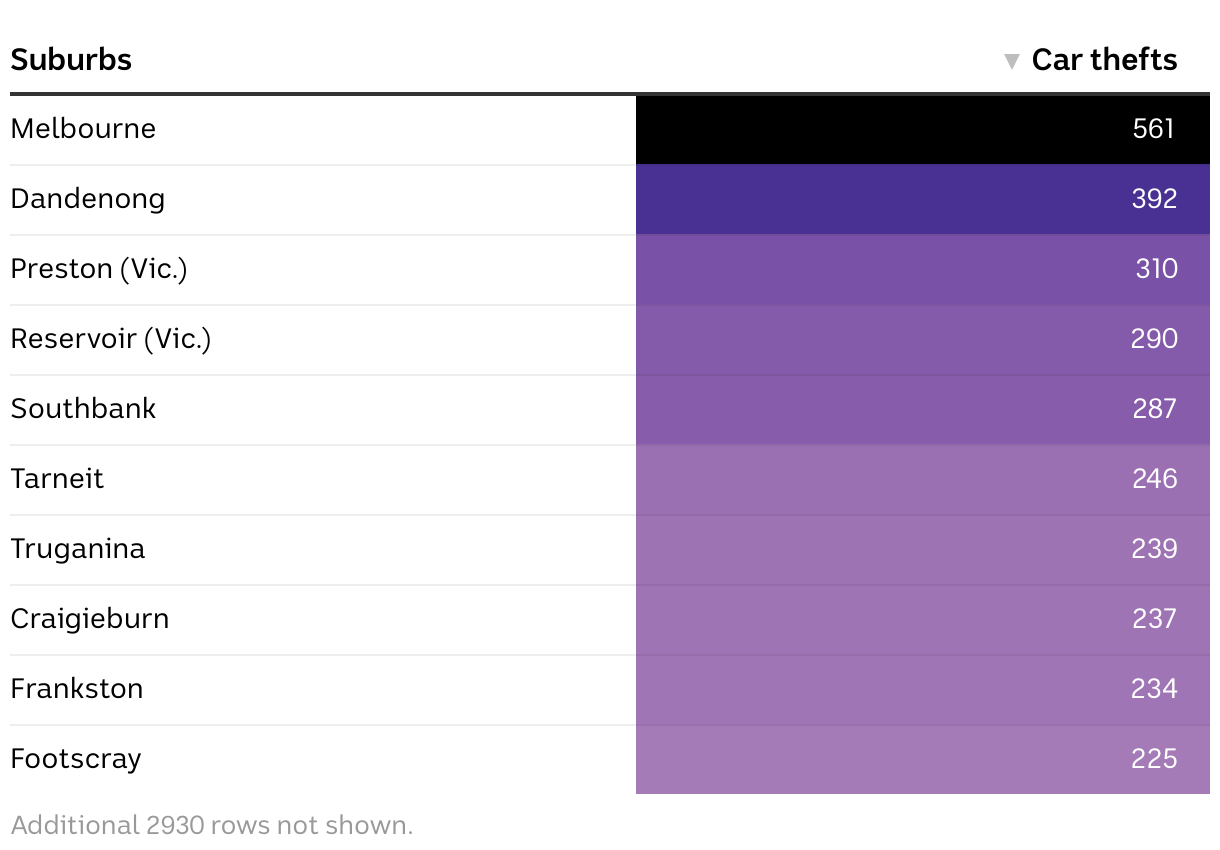Sort by the Car thefts column header
Viewport: 1220px width, 850px height.
click(1104, 60)
